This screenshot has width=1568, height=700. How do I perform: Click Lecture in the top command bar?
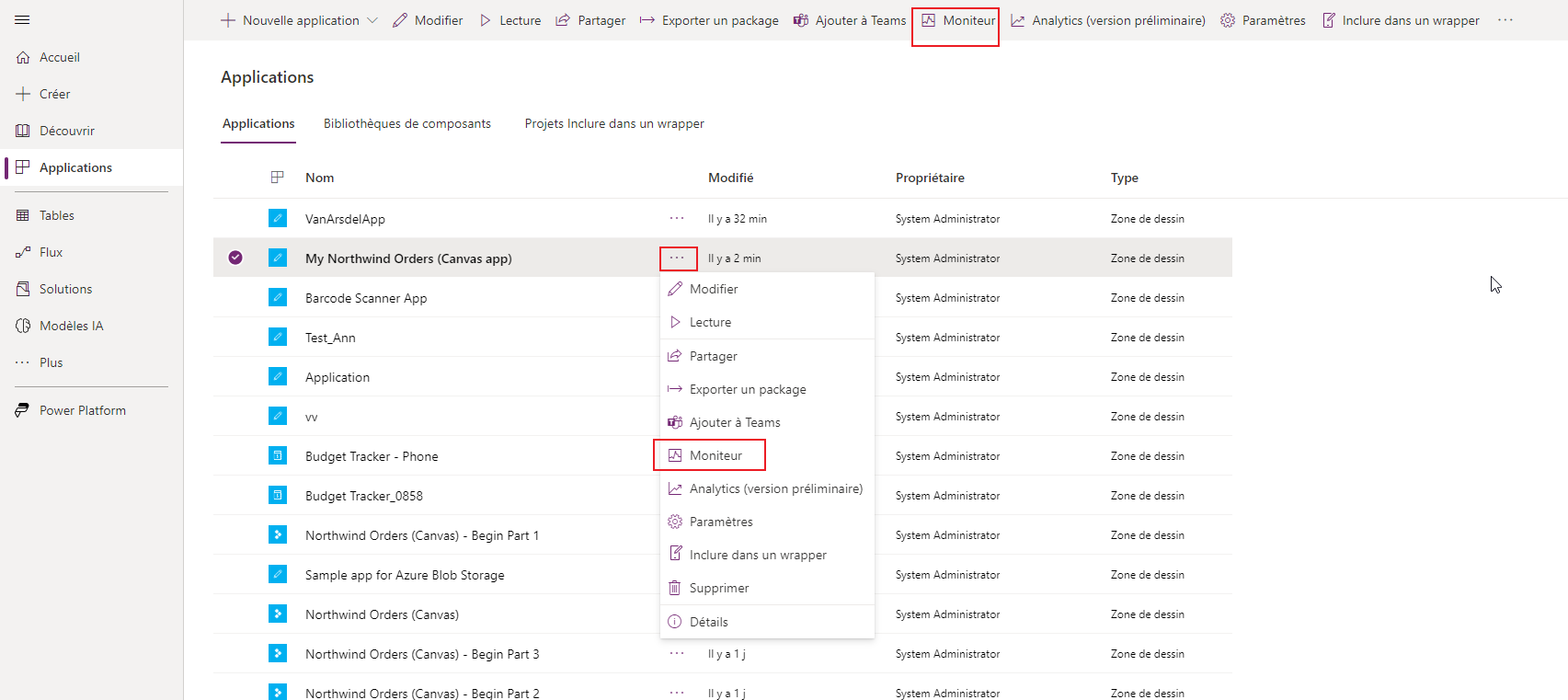point(510,20)
